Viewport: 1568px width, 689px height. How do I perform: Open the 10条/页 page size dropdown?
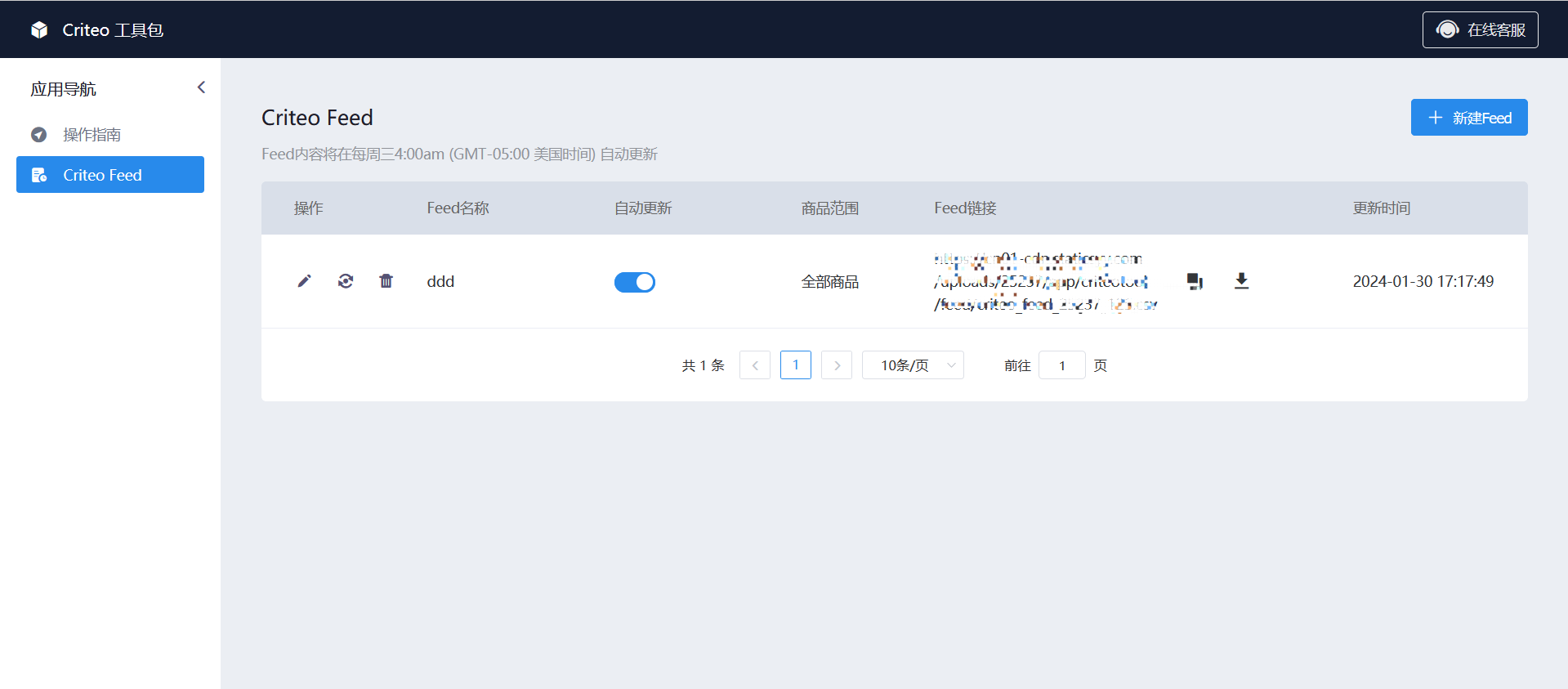913,365
